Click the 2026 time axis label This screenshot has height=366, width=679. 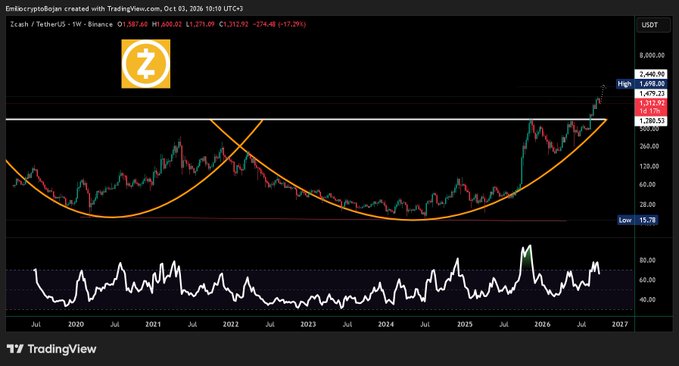pyautogui.click(x=542, y=324)
